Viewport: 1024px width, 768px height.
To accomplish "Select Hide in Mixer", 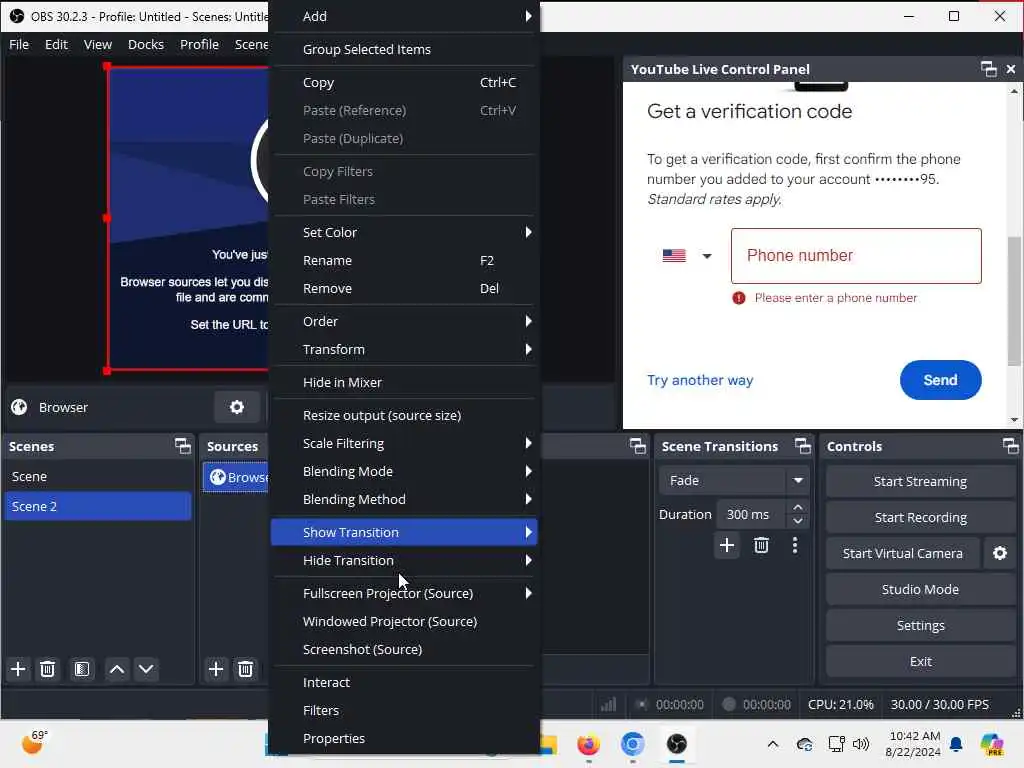I will (404, 383).
